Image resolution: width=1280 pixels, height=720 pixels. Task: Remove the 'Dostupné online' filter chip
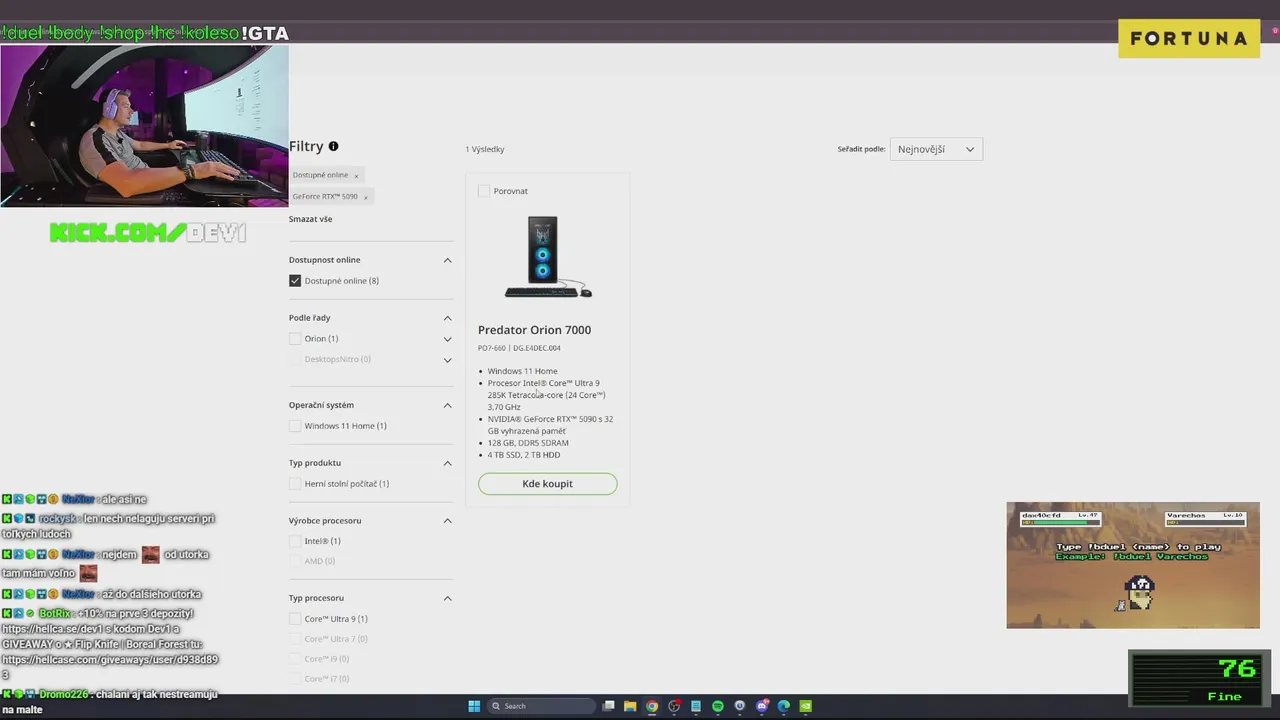pos(356,175)
